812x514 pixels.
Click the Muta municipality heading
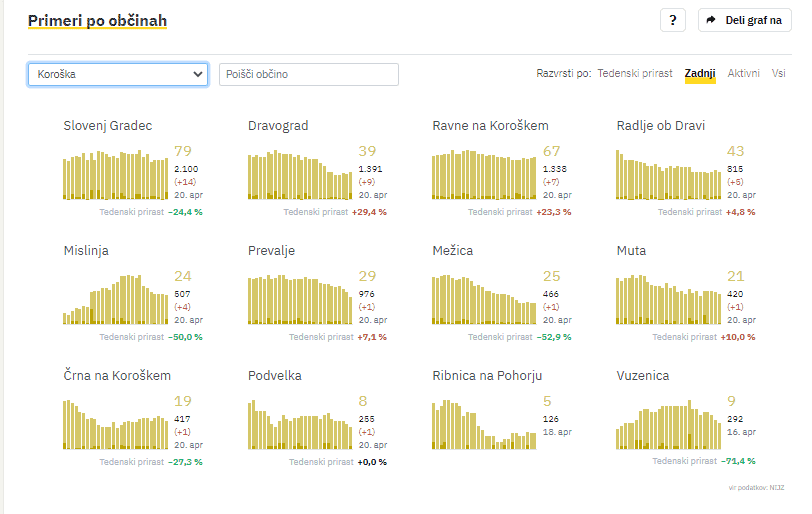click(631, 251)
